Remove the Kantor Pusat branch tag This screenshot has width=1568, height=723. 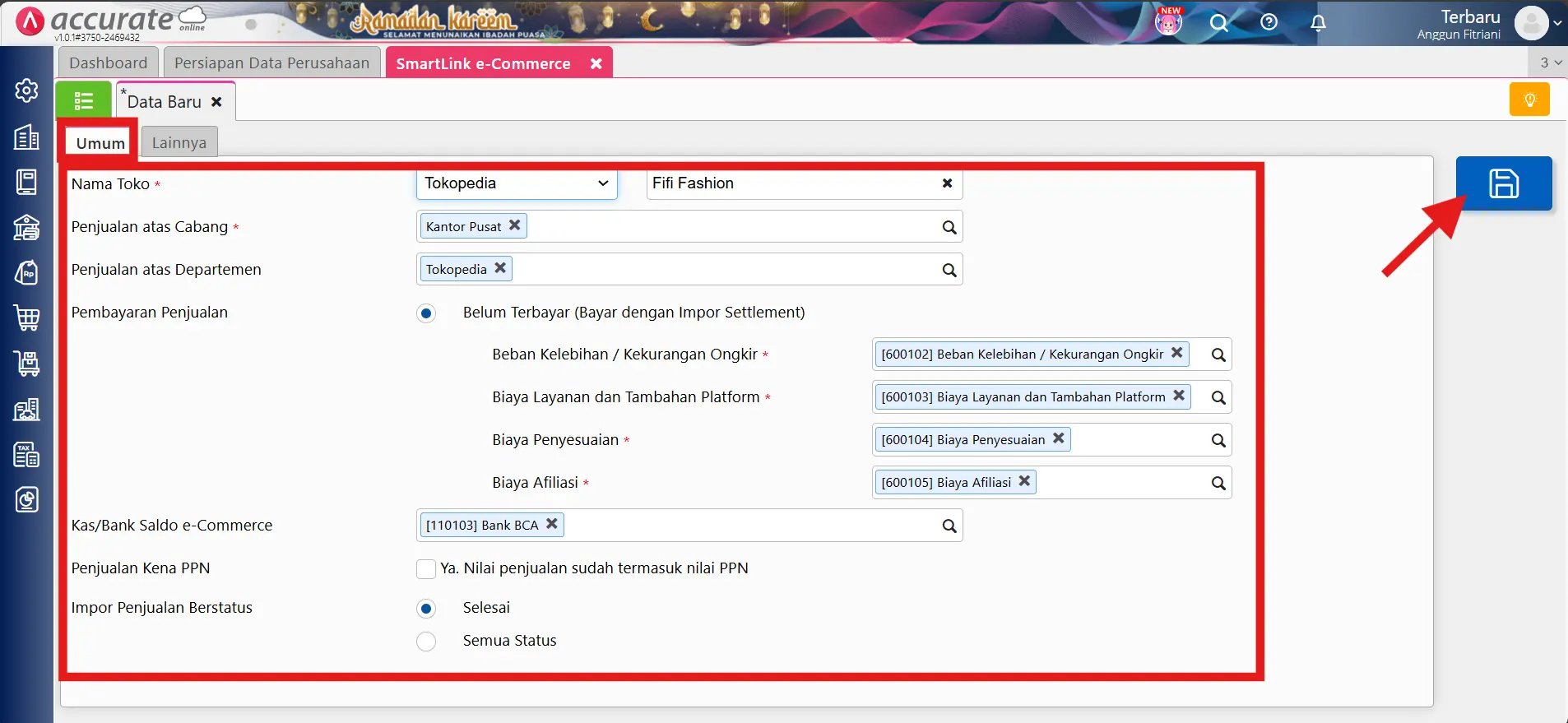(515, 225)
